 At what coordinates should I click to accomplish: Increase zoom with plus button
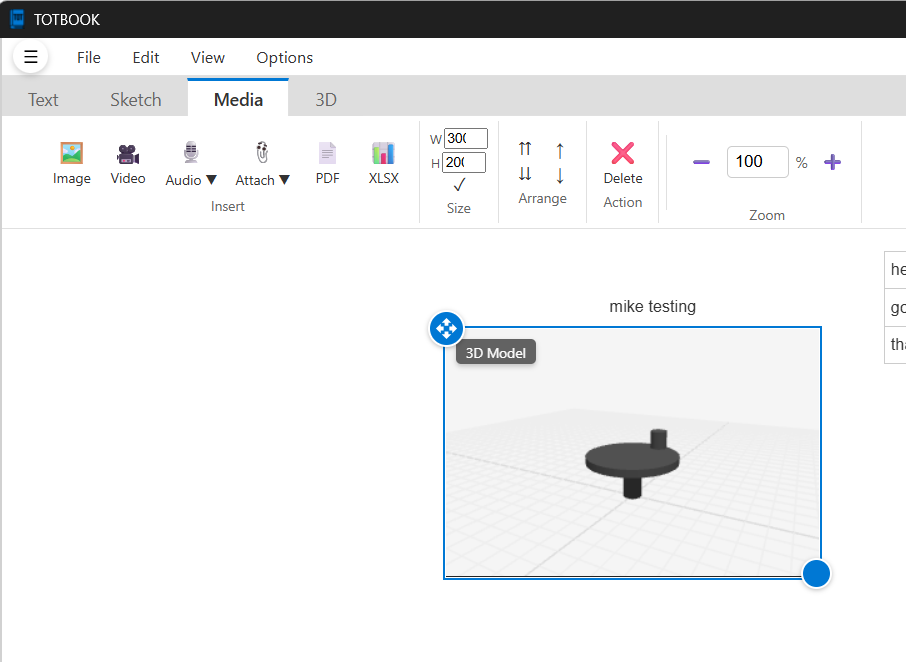pos(832,162)
